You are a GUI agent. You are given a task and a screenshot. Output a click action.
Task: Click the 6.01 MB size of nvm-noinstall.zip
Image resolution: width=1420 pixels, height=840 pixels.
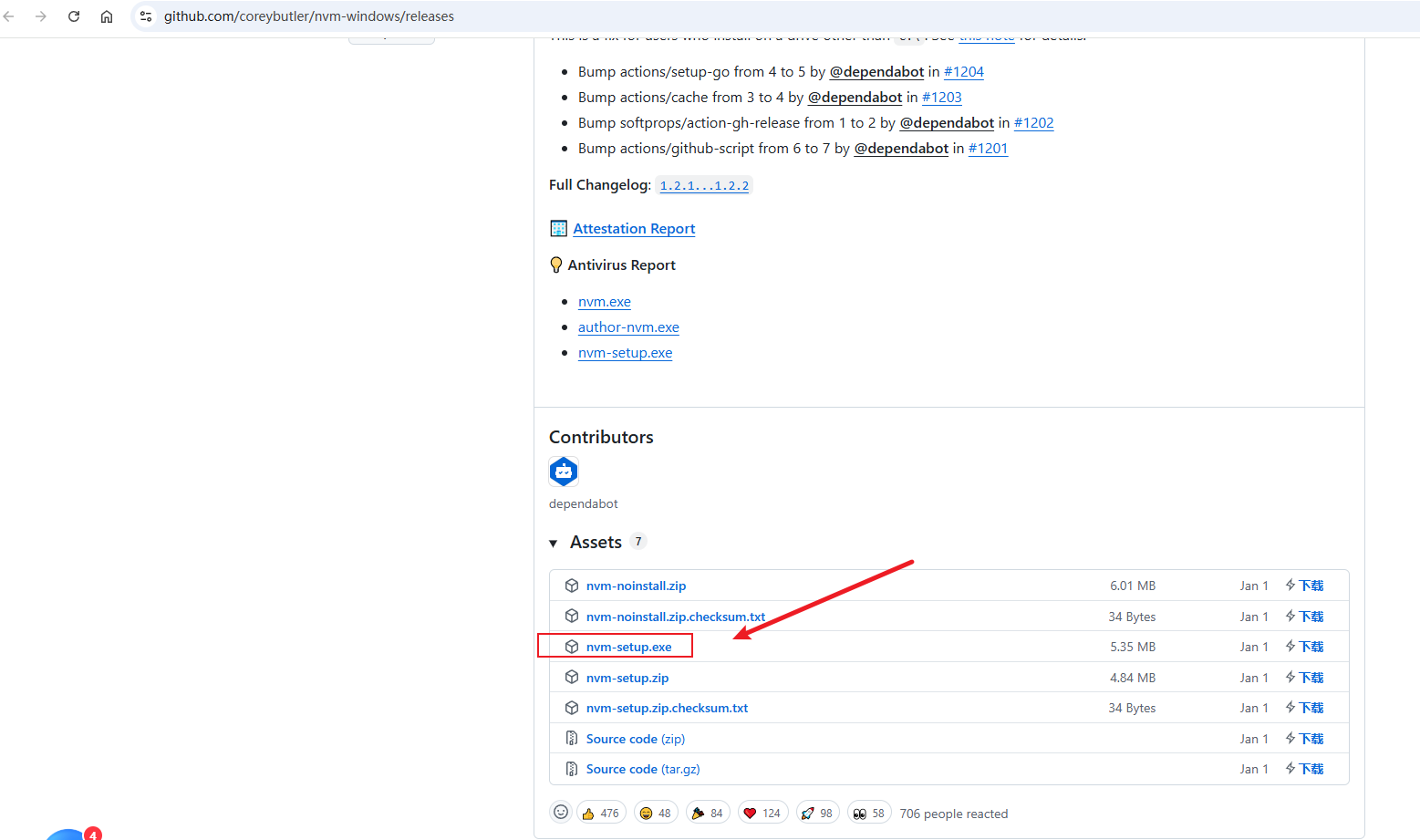pos(1133,586)
